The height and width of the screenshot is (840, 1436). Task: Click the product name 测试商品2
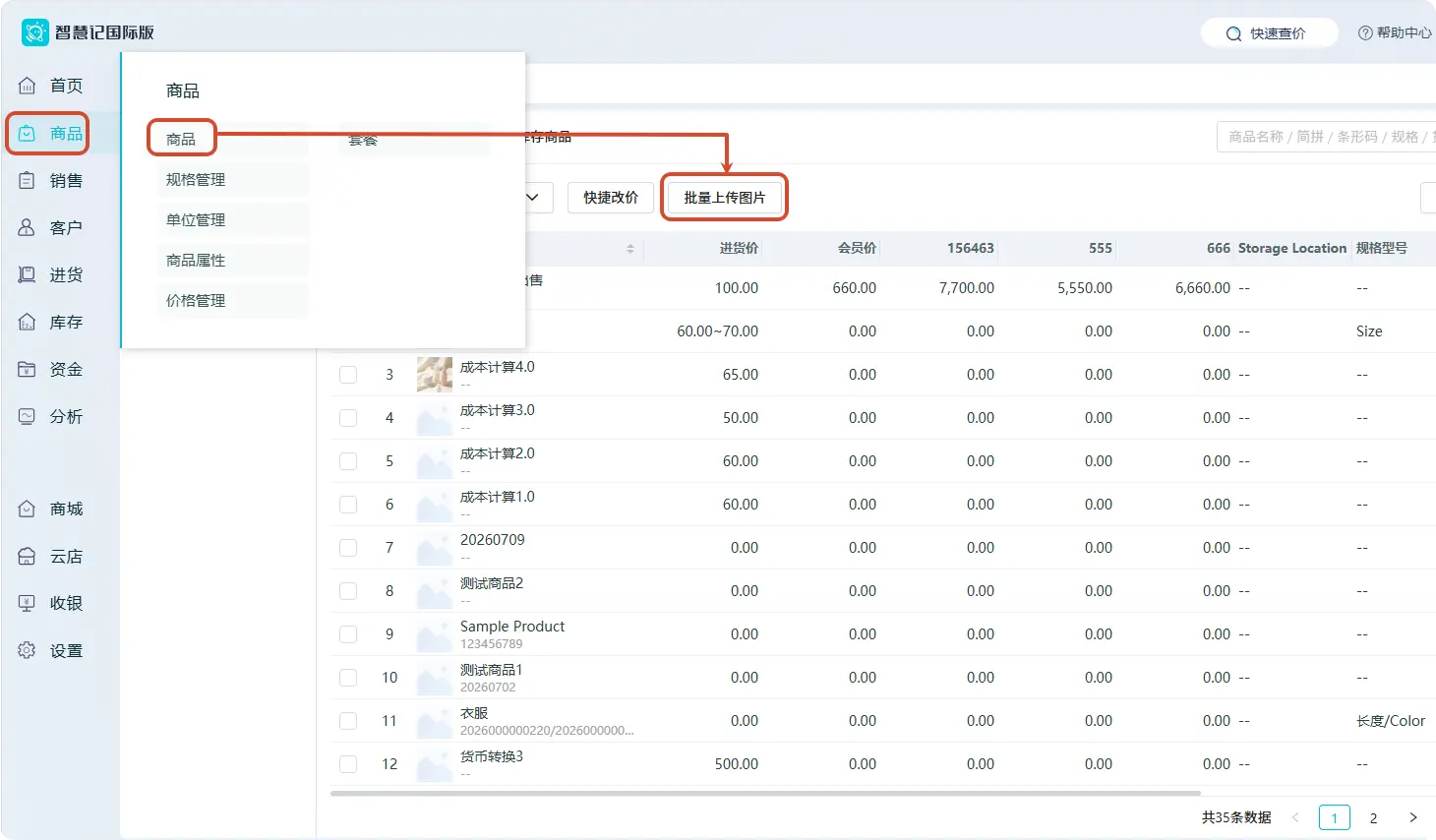coord(492,583)
